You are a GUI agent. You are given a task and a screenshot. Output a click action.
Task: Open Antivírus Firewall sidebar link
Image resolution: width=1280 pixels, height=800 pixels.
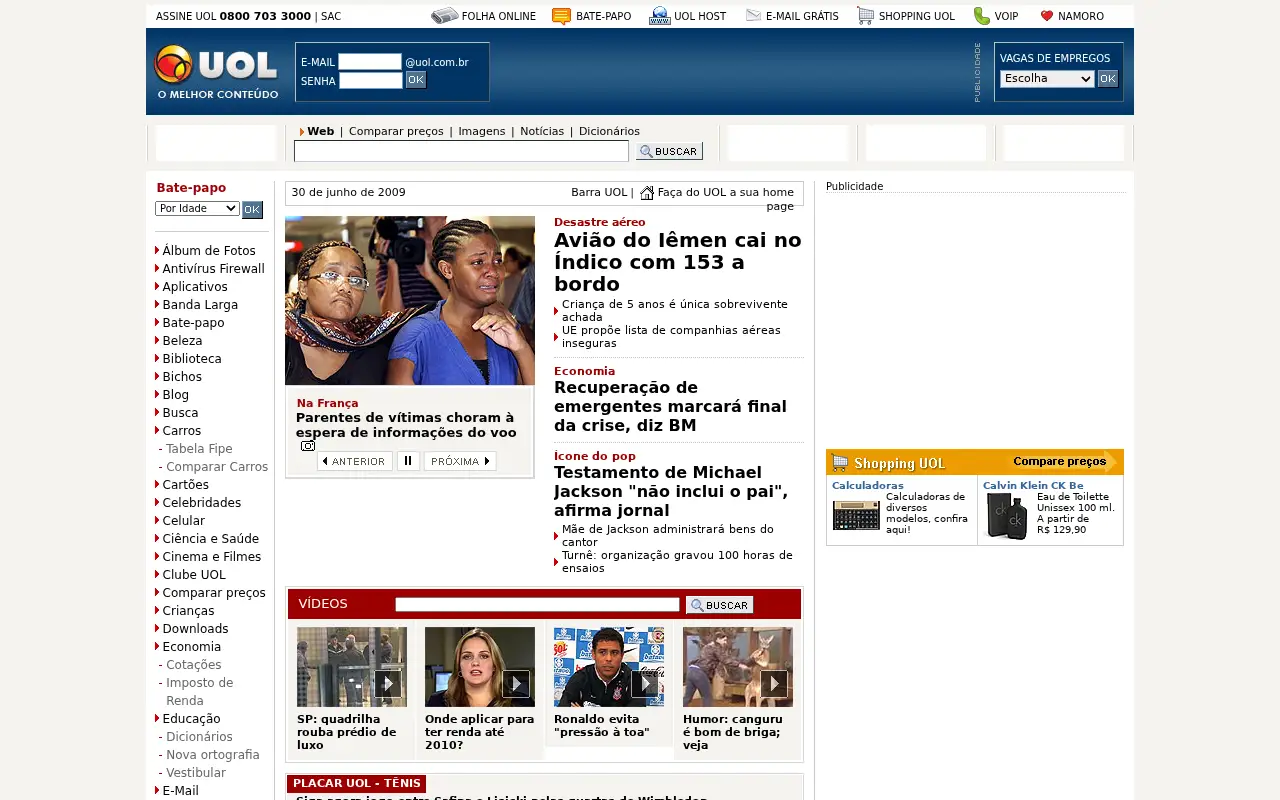click(214, 269)
